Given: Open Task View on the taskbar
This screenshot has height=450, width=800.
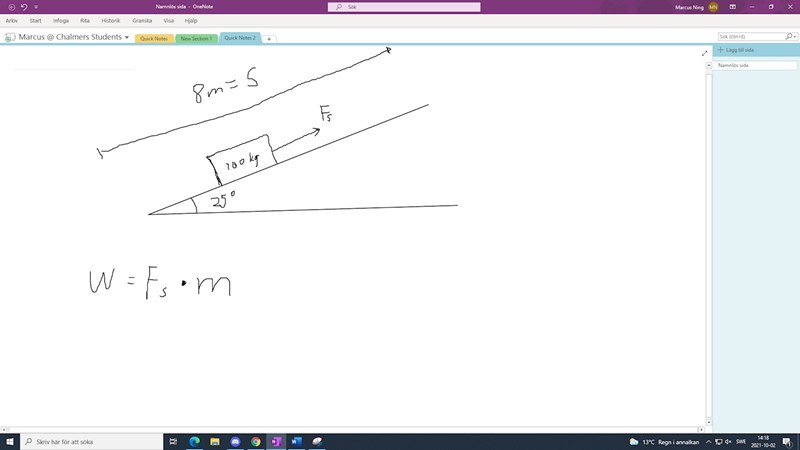Looking at the screenshot, I should 174,441.
